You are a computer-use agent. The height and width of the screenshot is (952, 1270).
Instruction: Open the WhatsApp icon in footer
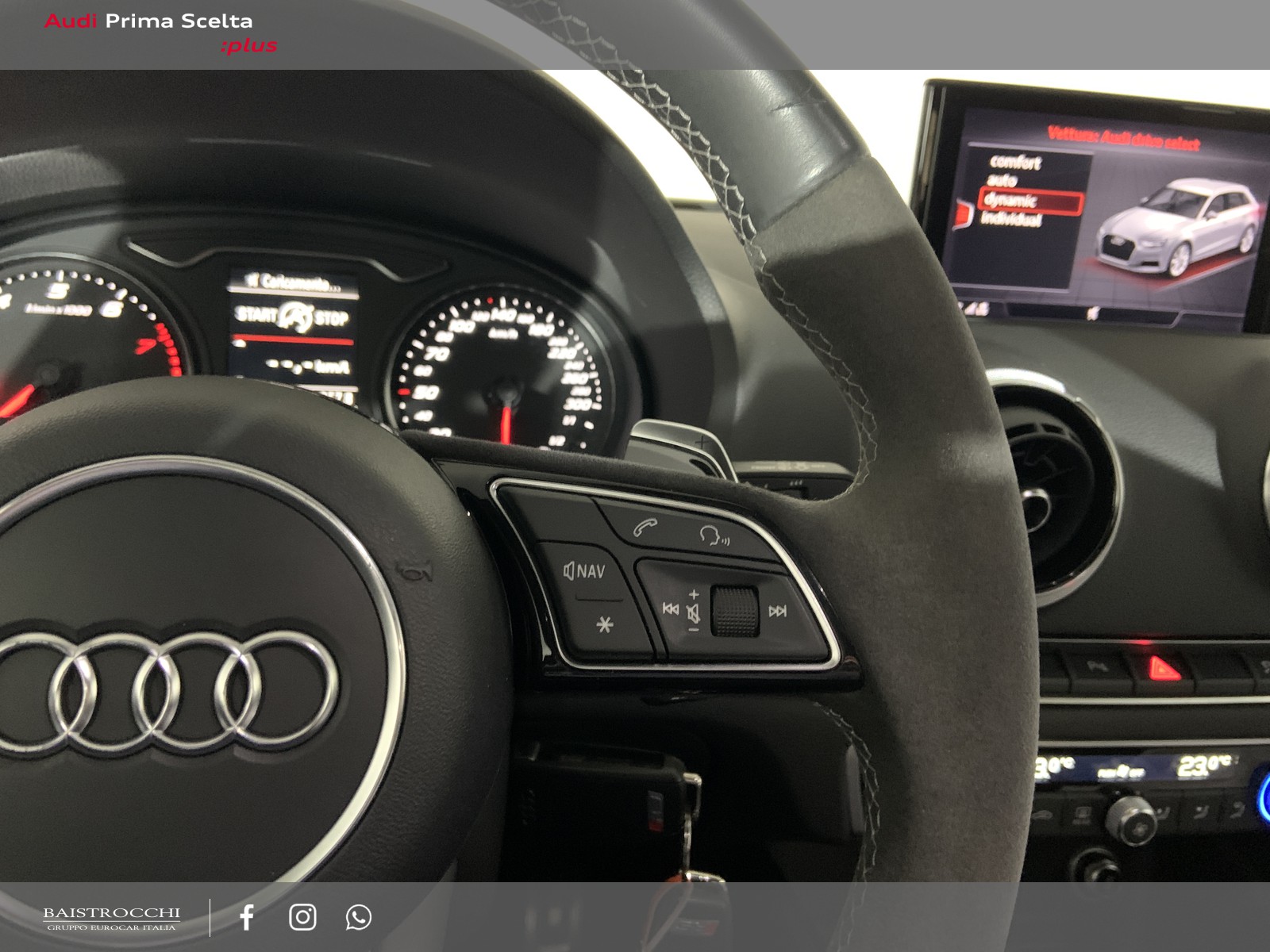click(x=359, y=917)
